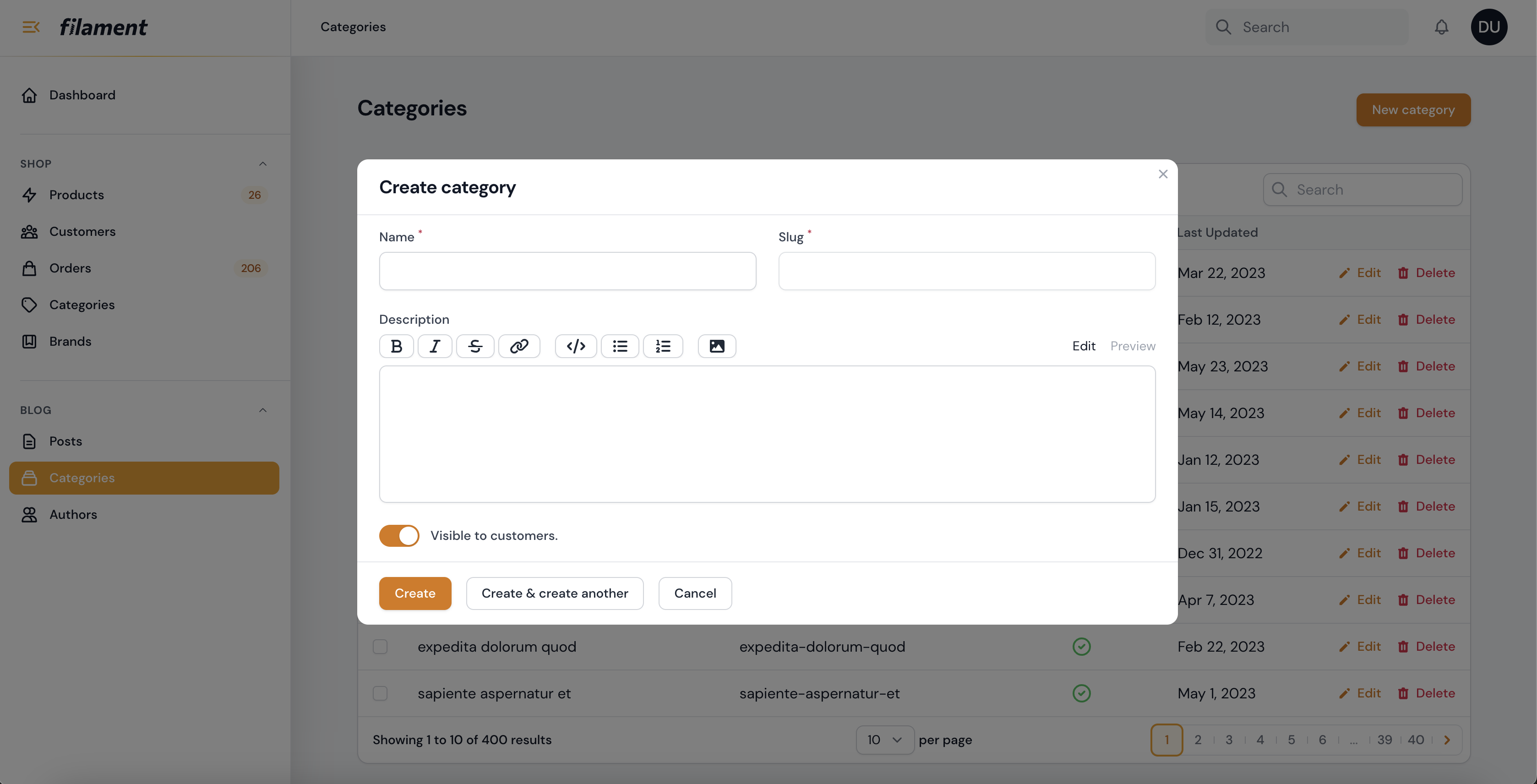Viewport: 1537px width, 784px height.
Task: Open the notifications bell
Action: point(1442,27)
